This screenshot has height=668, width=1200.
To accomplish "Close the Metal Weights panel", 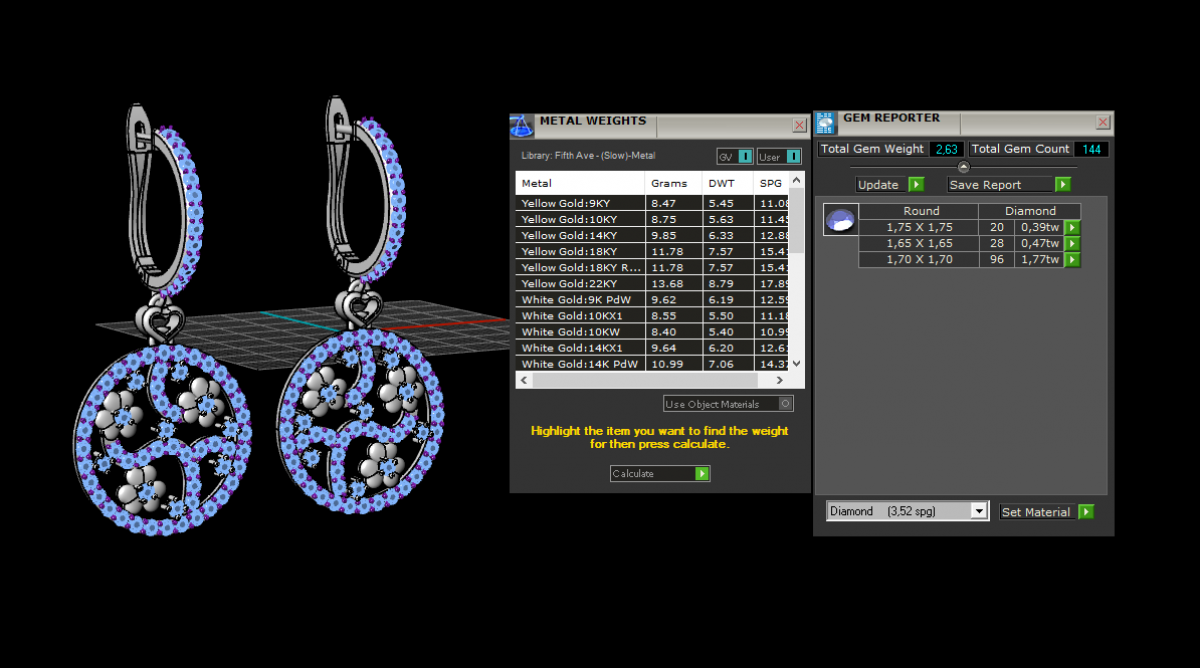I will [x=799, y=125].
